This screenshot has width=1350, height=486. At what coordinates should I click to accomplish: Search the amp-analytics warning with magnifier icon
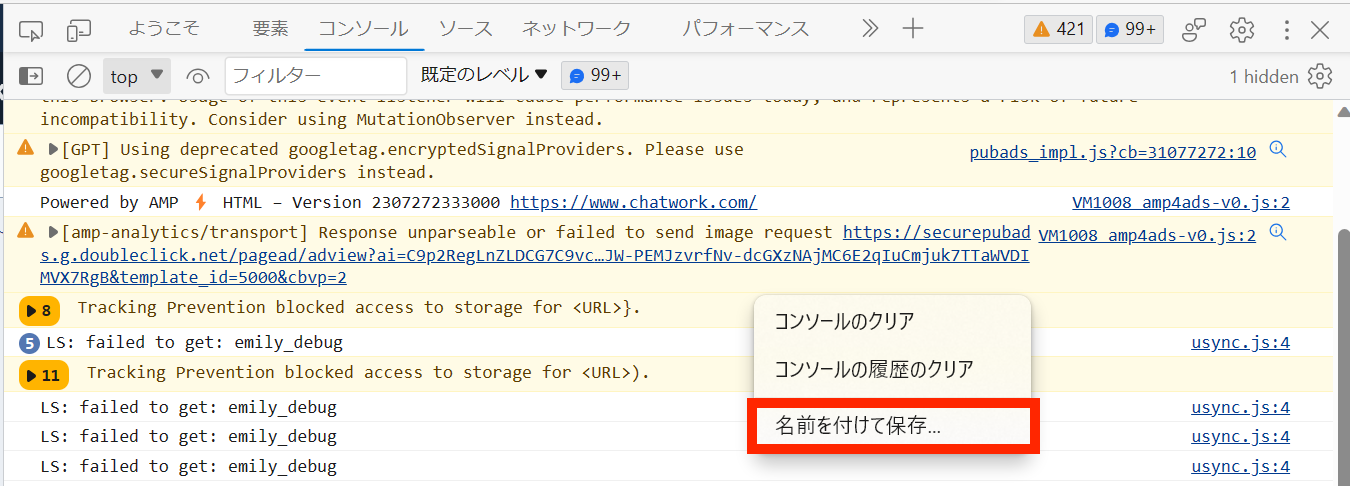pyautogui.click(x=1277, y=233)
